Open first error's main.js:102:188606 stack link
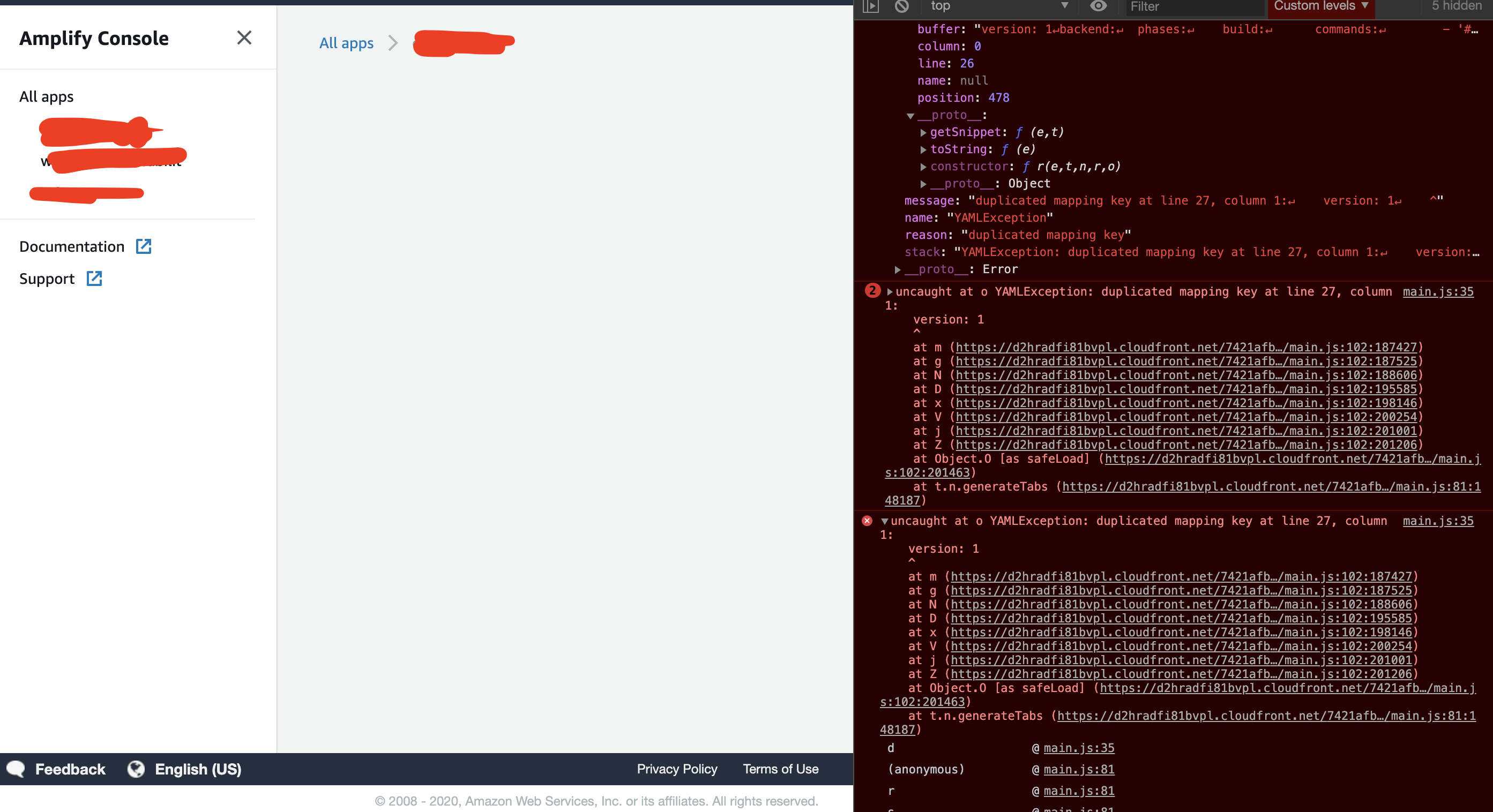Screen dimensions: 1493x812 1186,375
